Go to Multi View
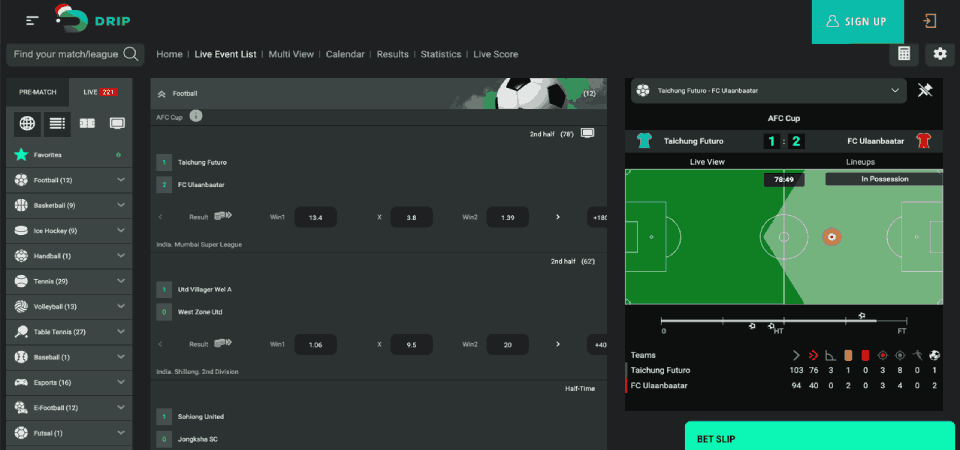960x450 pixels. click(291, 54)
